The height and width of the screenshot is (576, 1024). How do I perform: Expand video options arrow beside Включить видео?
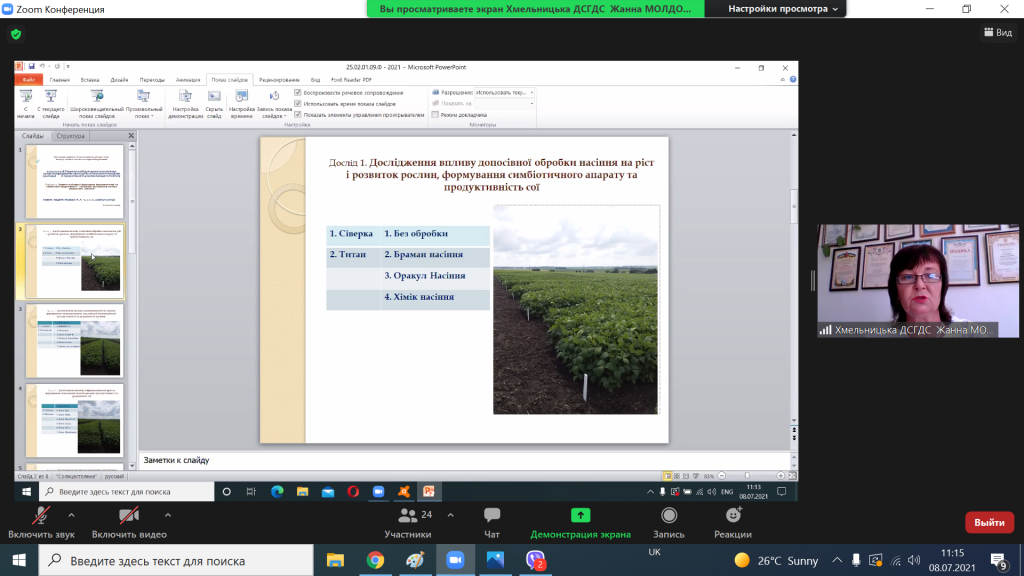pos(167,515)
